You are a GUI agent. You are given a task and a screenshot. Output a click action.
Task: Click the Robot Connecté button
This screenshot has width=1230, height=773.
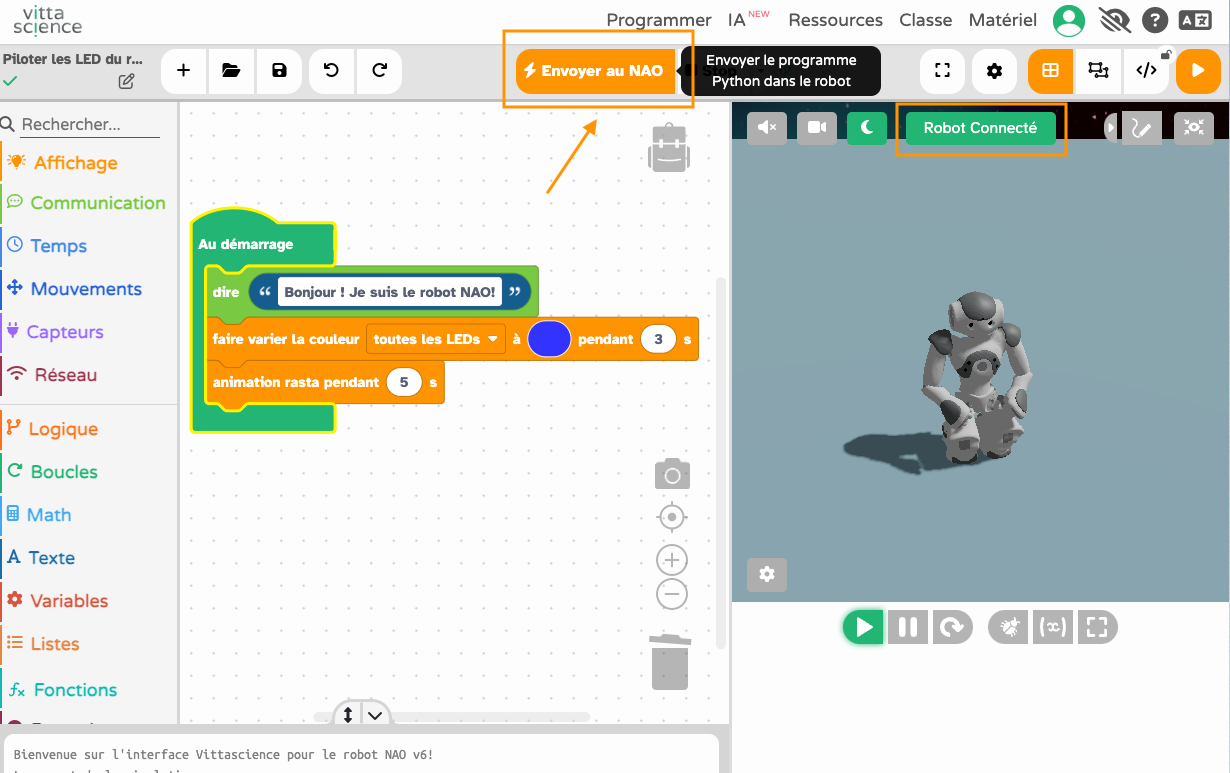[980, 128]
